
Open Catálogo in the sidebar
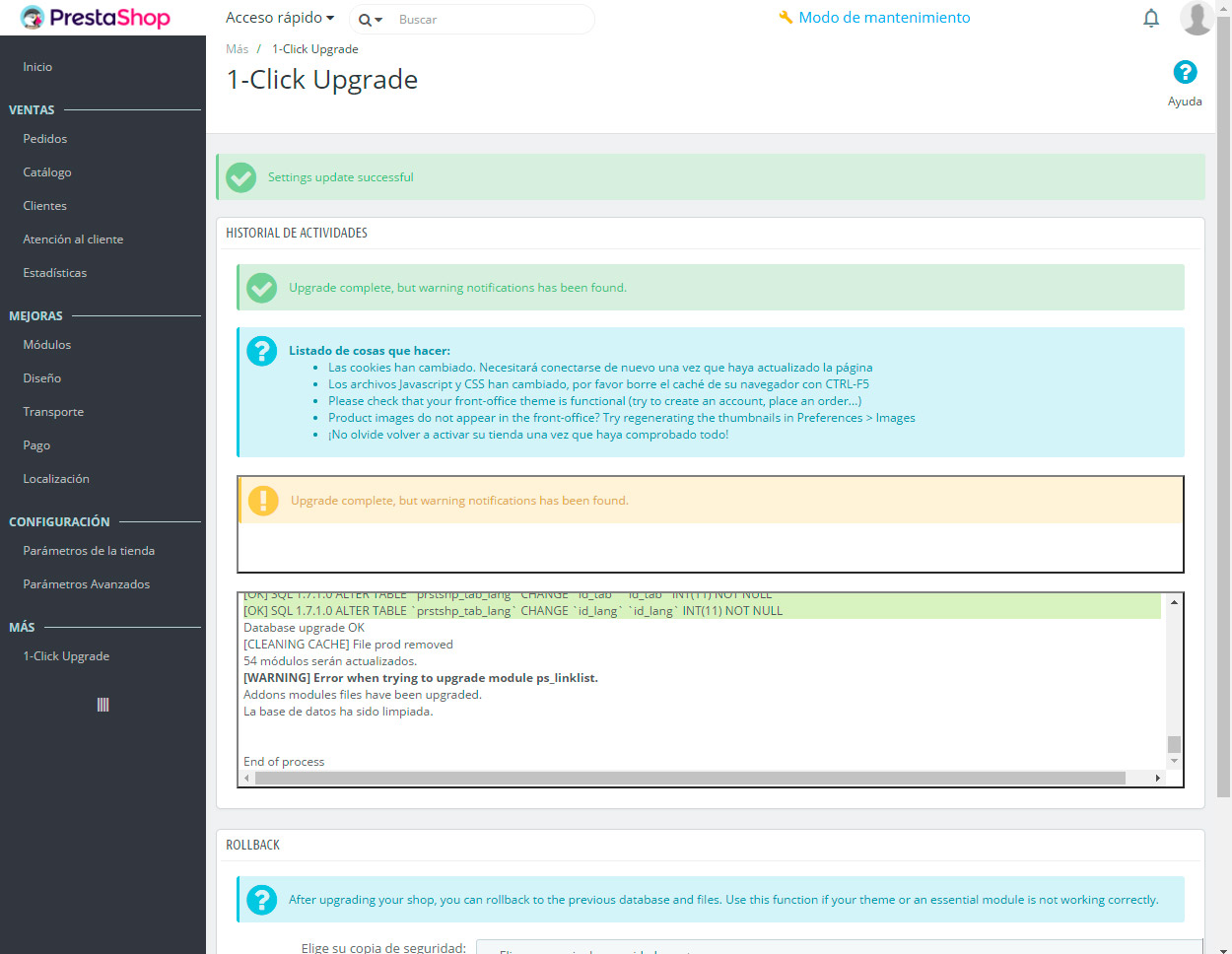47,172
